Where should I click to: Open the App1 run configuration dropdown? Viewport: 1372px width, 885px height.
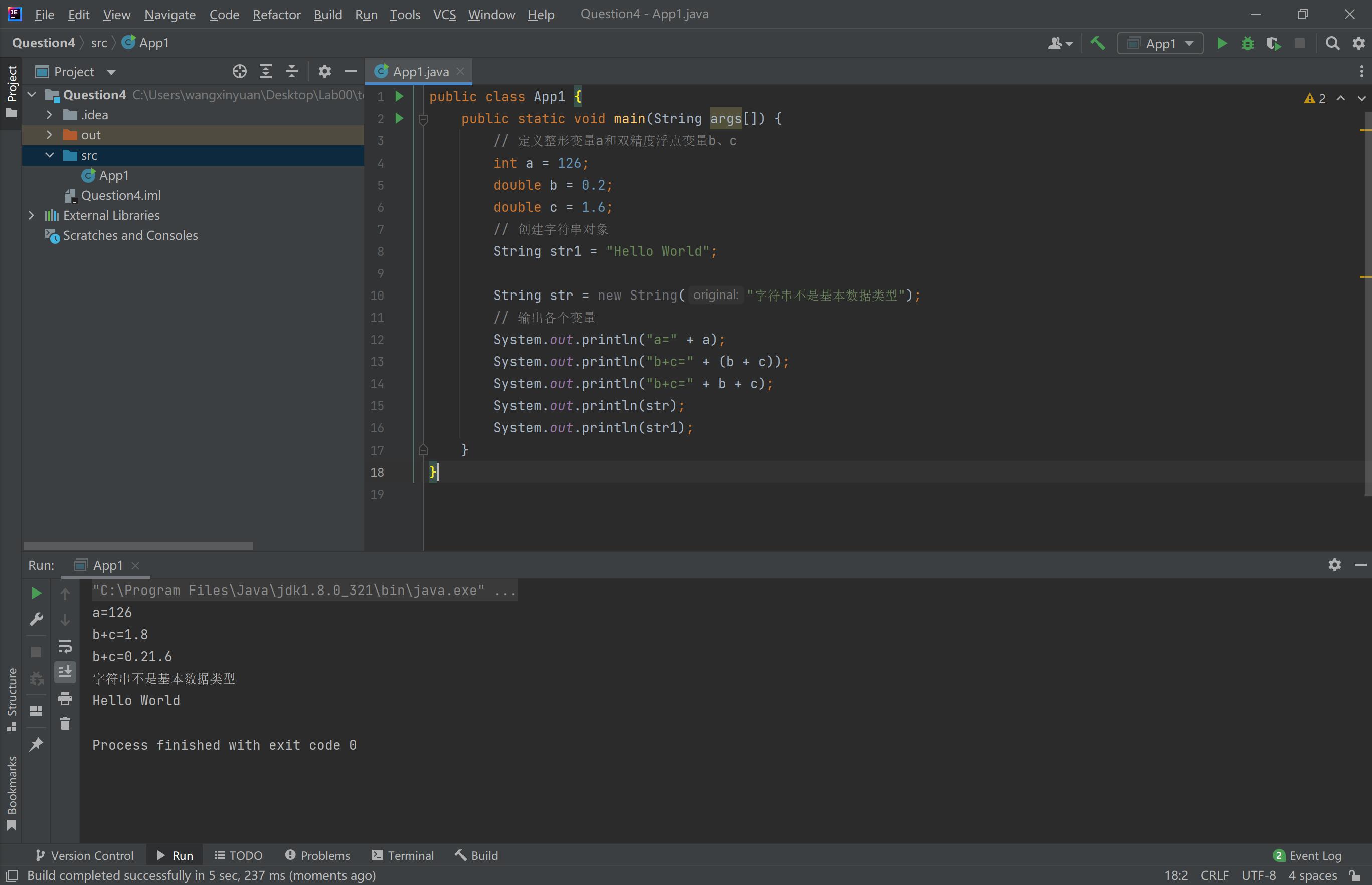(x=1160, y=44)
